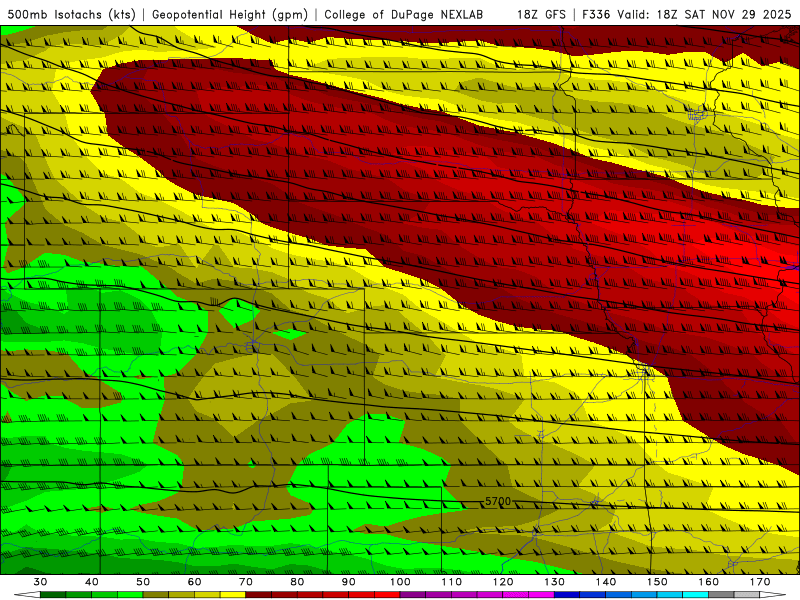Click the 40 knot colorbar label
The width and height of the screenshot is (800, 600).
click(92, 582)
